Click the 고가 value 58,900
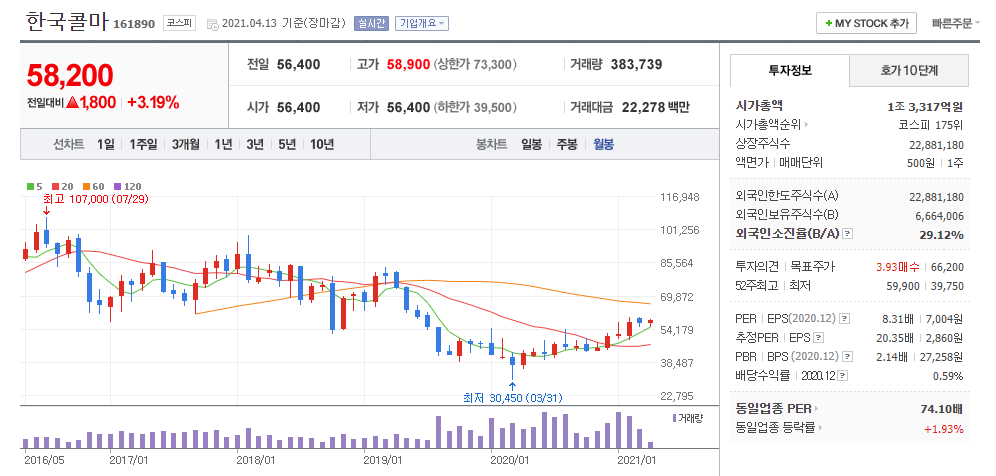 408,64
